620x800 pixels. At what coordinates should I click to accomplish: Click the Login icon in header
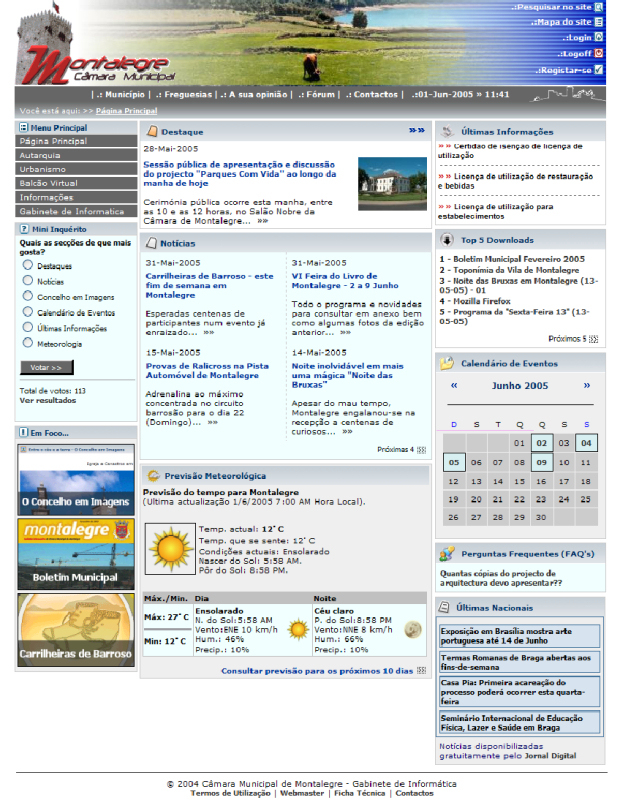(x=599, y=37)
